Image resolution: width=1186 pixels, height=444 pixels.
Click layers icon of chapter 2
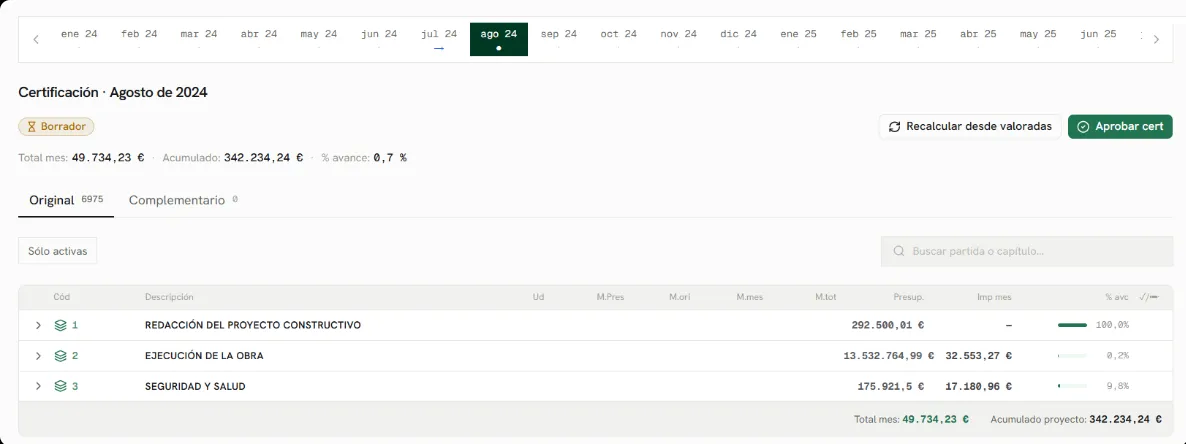click(x=61, y=356)
